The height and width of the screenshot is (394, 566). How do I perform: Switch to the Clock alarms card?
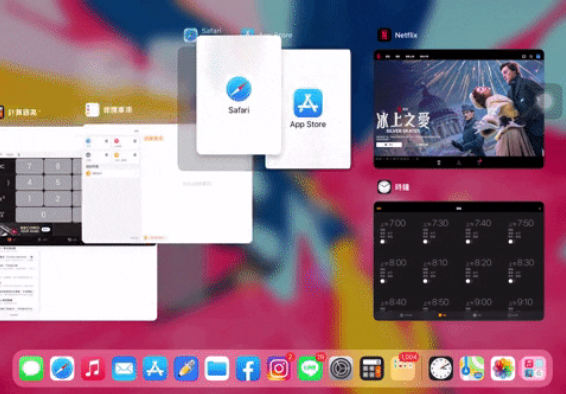[x=458, y=261]
